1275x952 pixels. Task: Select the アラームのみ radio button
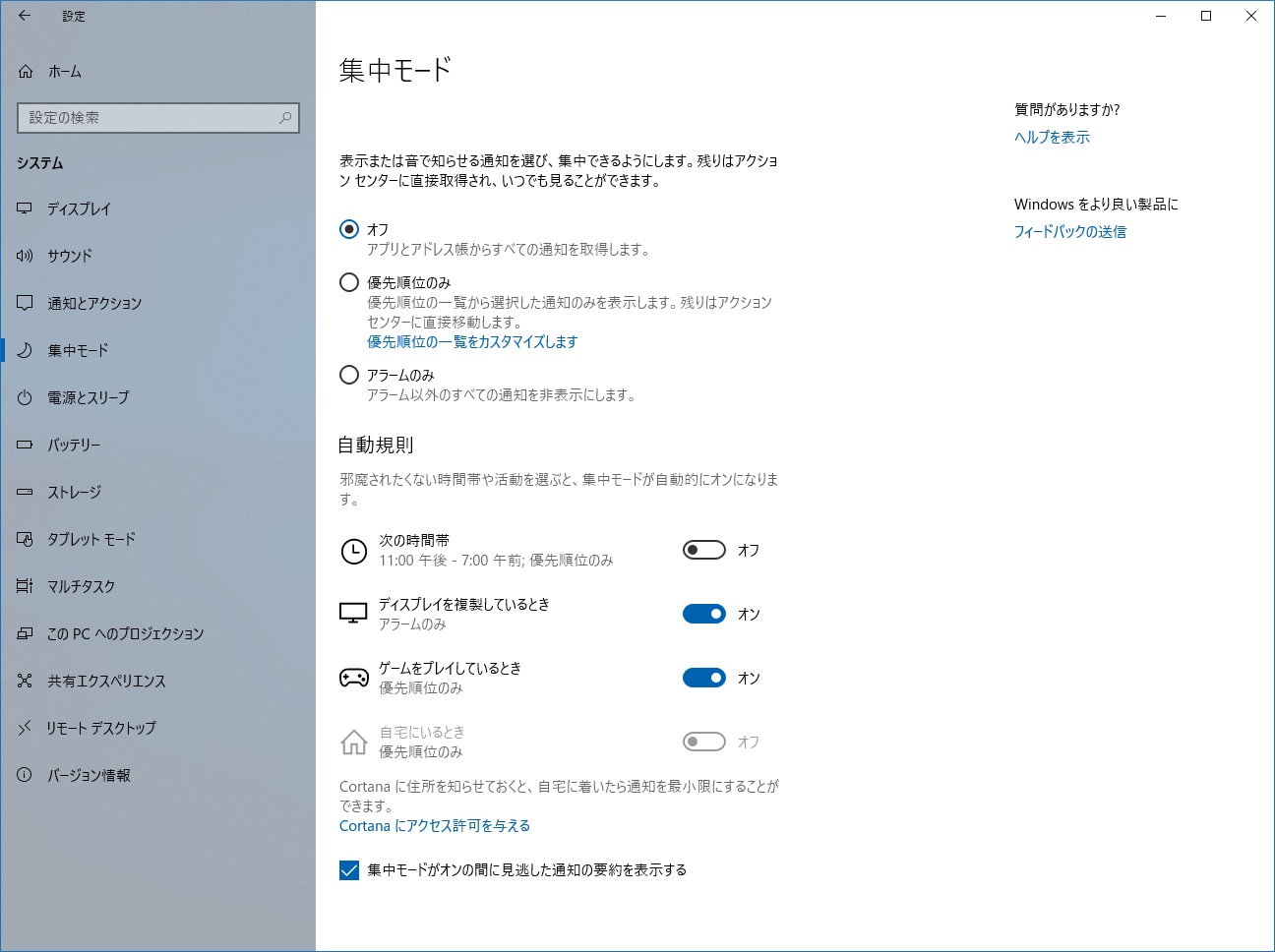click(x=348, y=375)
